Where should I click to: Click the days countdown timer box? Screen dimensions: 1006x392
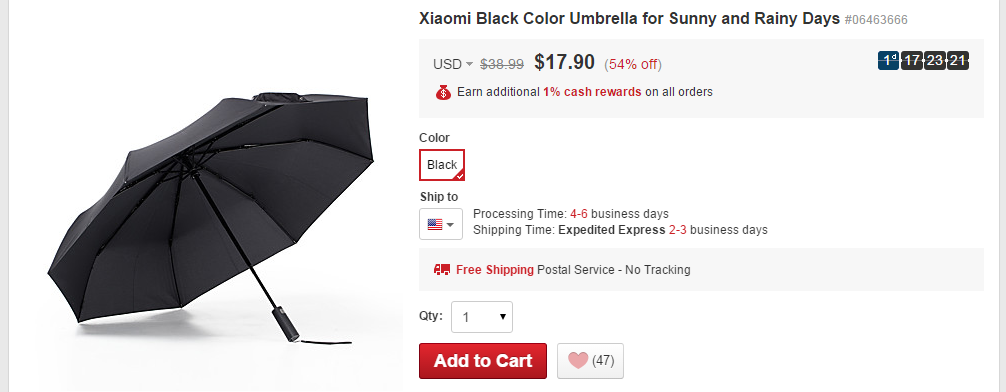point(889,60)
